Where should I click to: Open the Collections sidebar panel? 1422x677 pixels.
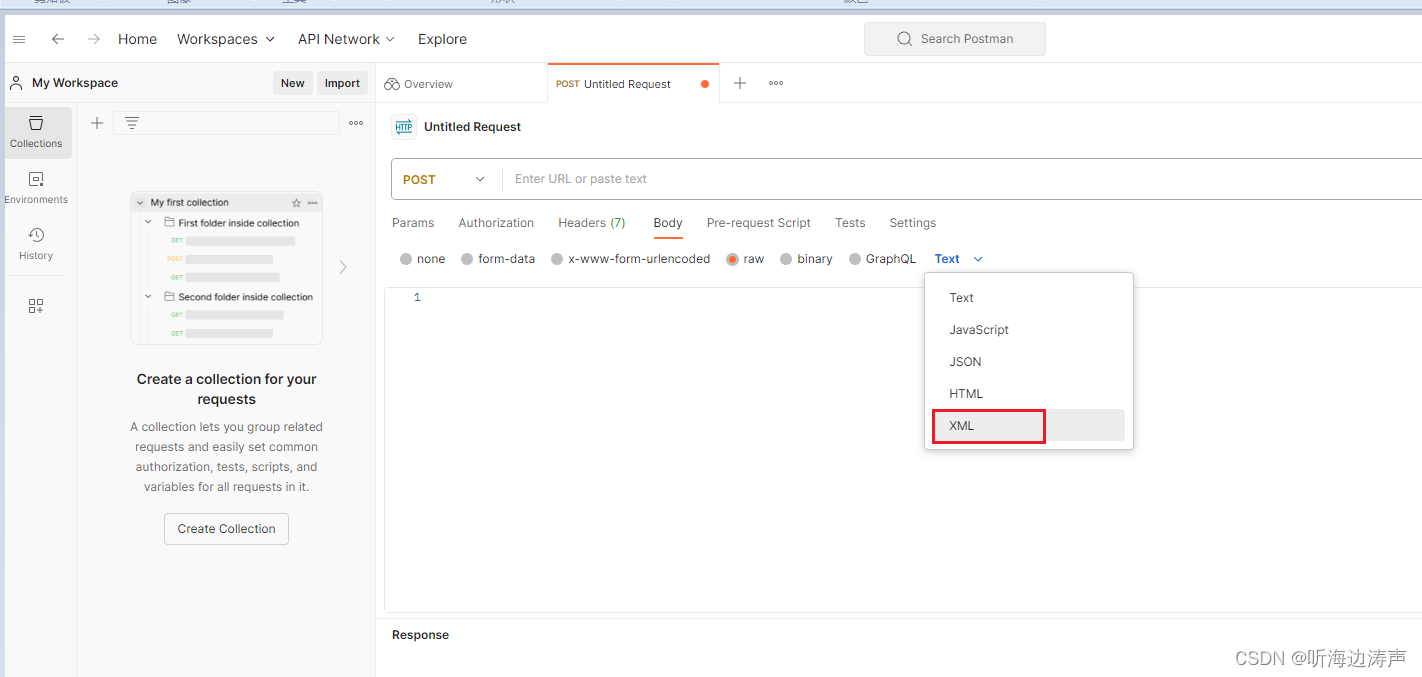pos(36,132)
